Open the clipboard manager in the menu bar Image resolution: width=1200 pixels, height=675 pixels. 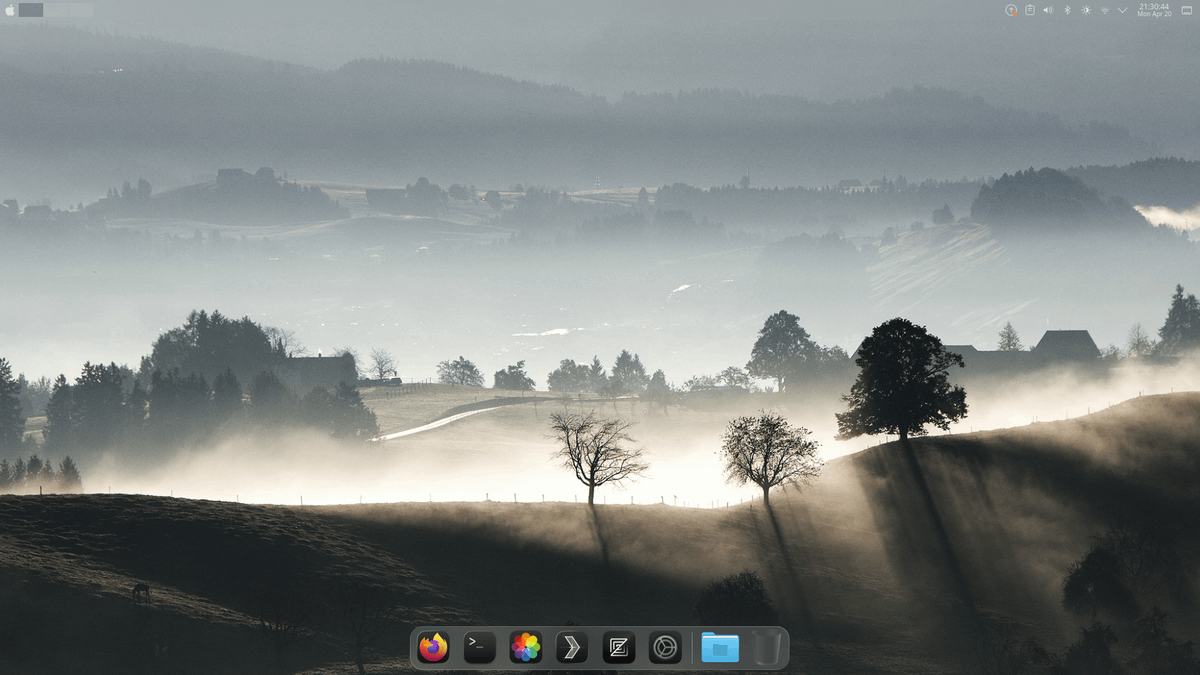(x=1030, y=10)
